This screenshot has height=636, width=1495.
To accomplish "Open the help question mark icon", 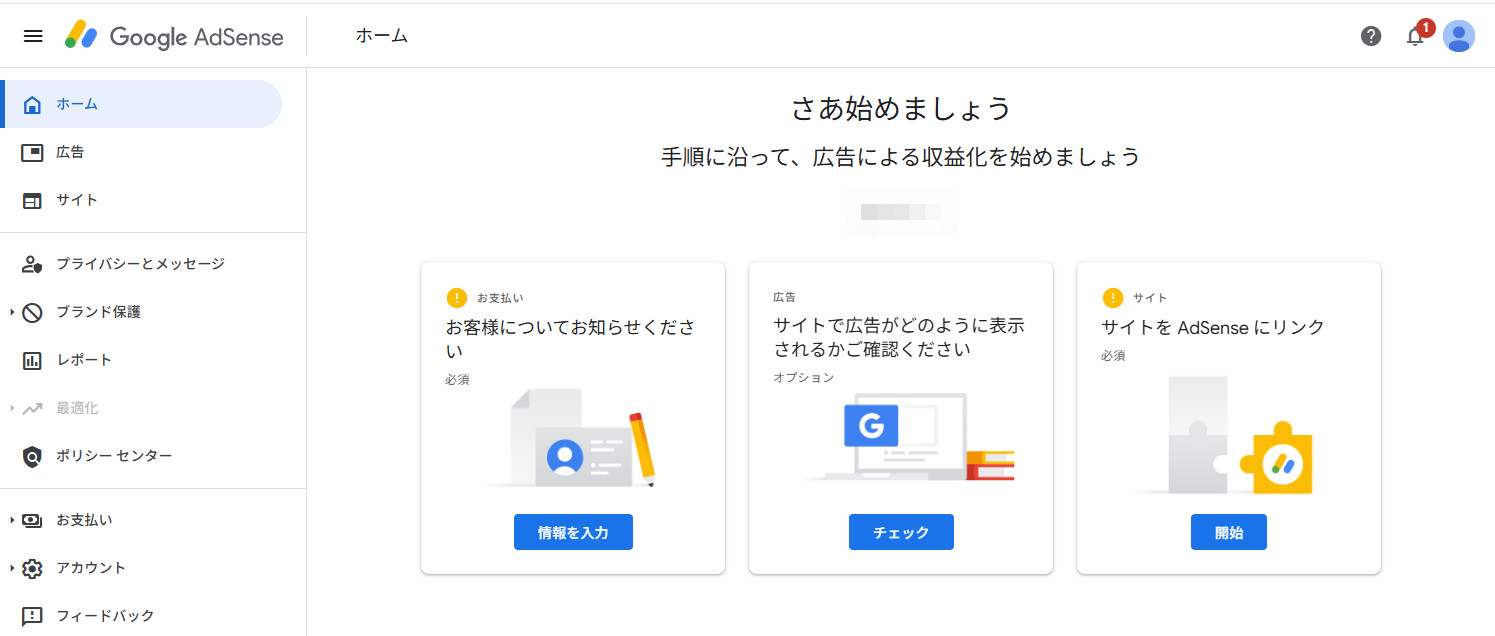I will click(x=1371, y=36).
